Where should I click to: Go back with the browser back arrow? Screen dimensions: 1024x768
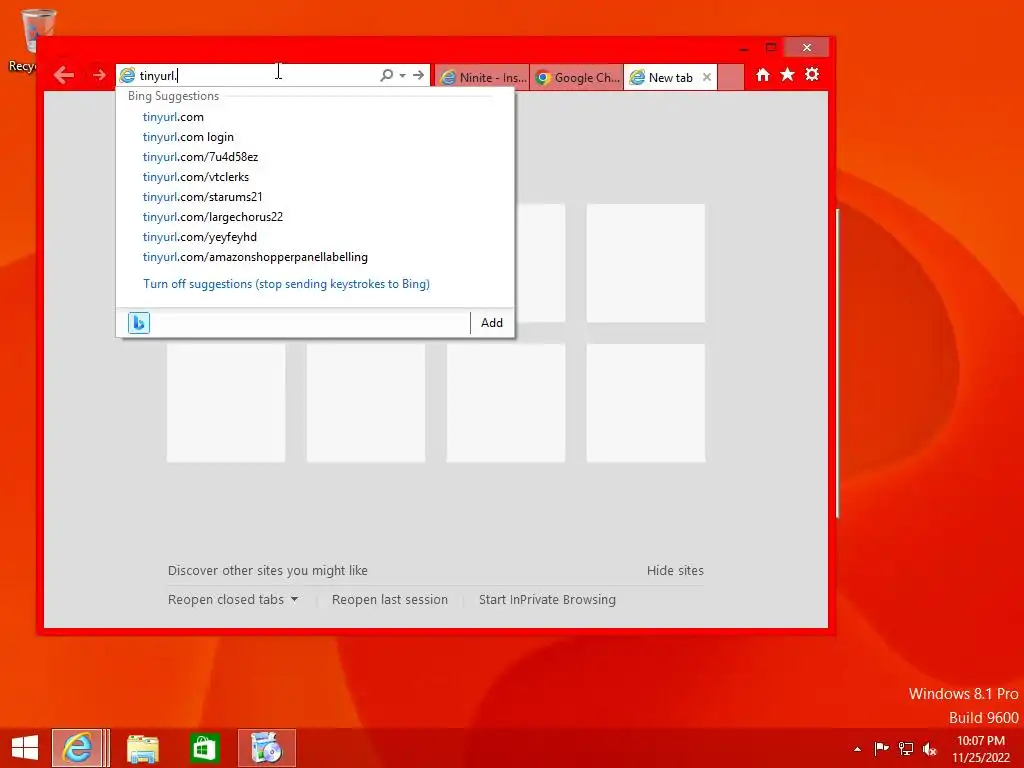coord(64,75)
